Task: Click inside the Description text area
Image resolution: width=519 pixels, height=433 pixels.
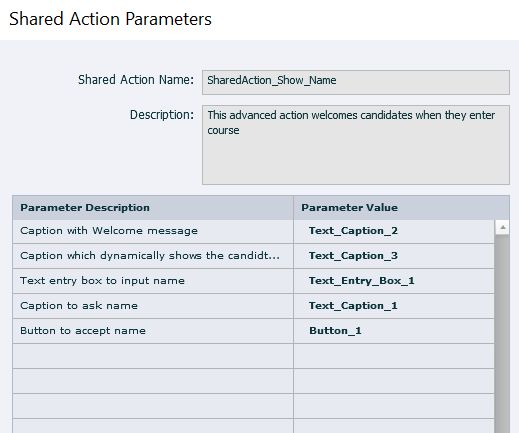Action: [x=356, y=145]
